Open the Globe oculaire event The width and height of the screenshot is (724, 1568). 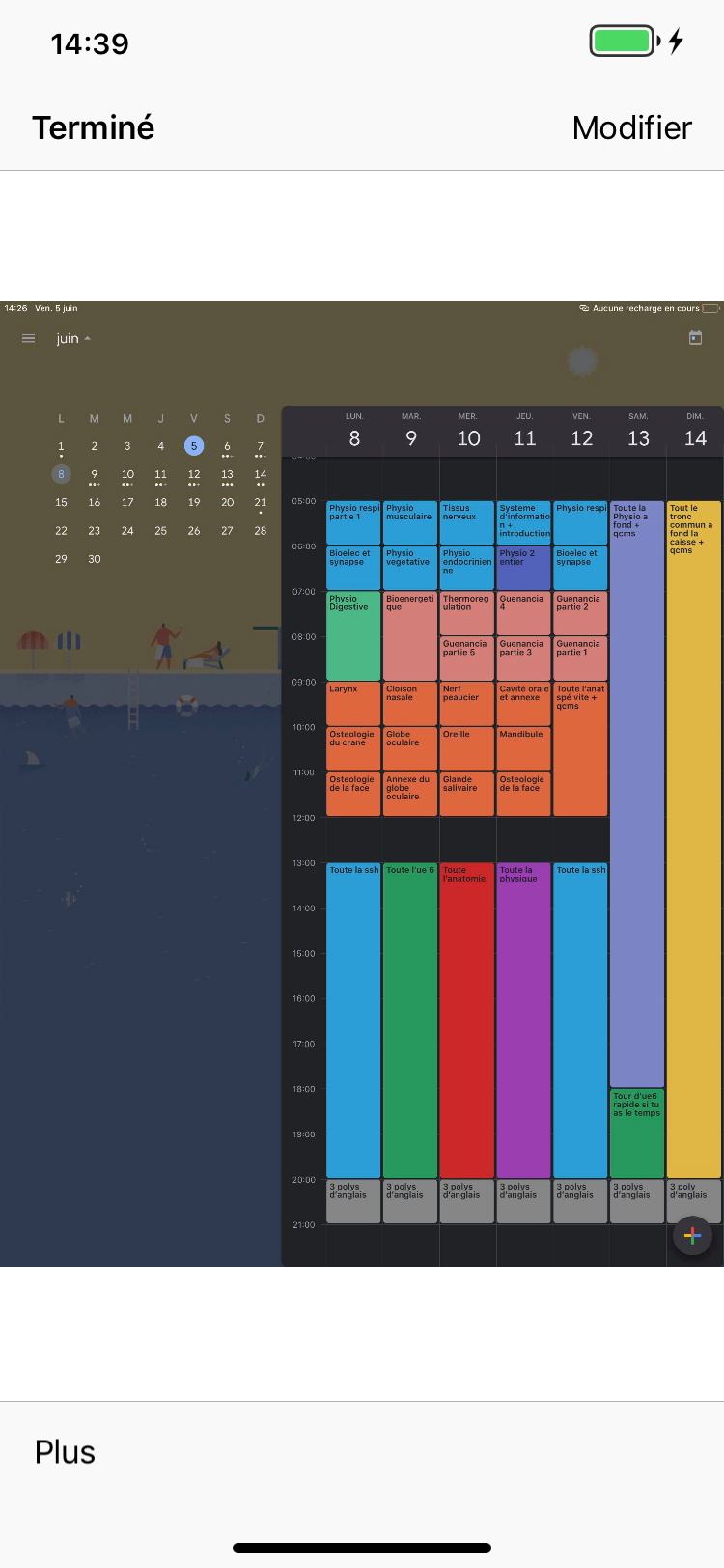(x=410, y=749)
